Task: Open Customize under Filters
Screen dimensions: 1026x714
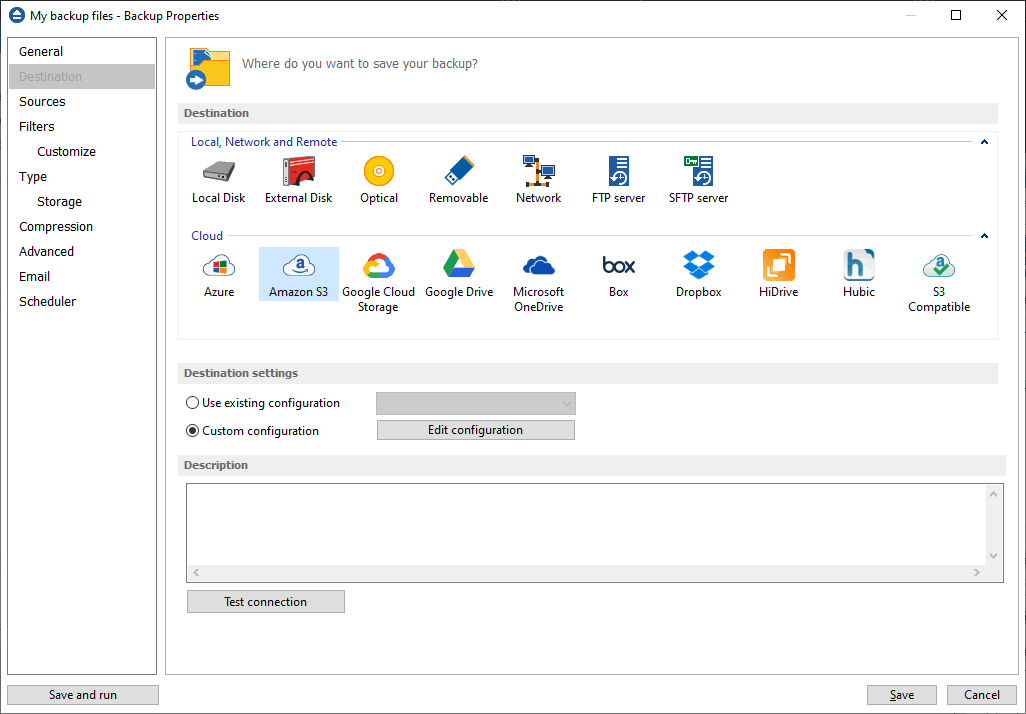Action: [x=82, y=151]
